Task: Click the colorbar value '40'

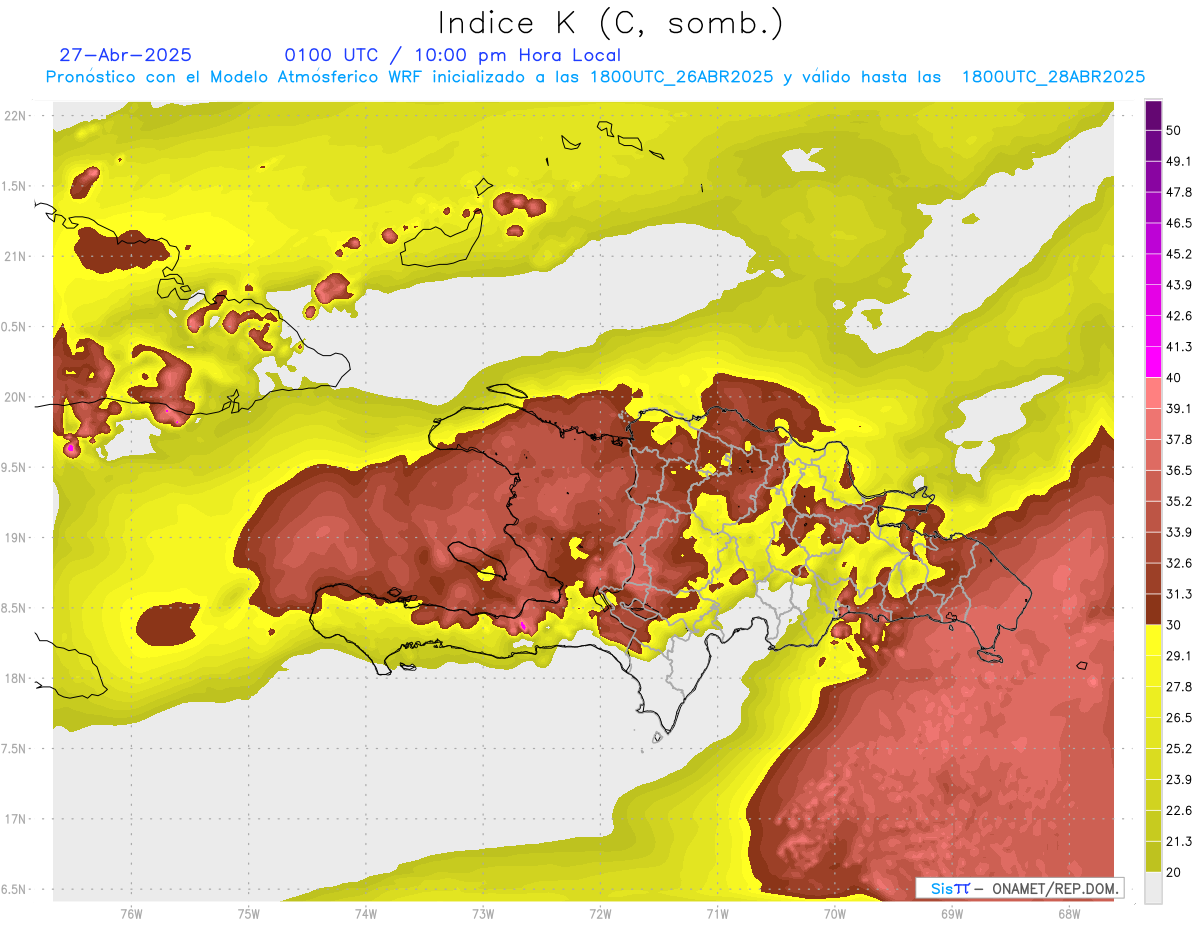Action: (x=1174, y=378)
